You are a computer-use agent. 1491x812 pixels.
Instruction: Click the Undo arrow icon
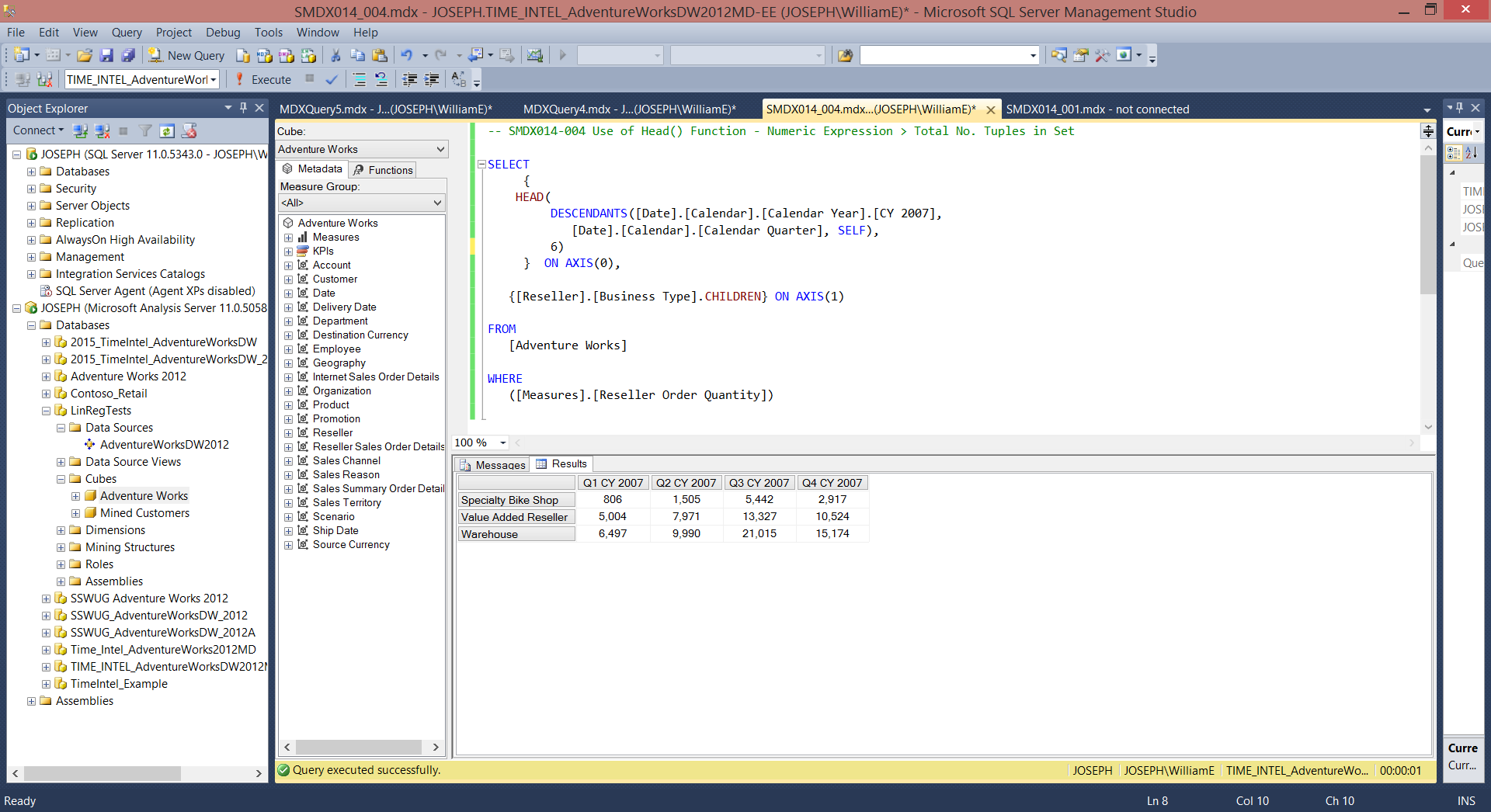click(406, 55)
